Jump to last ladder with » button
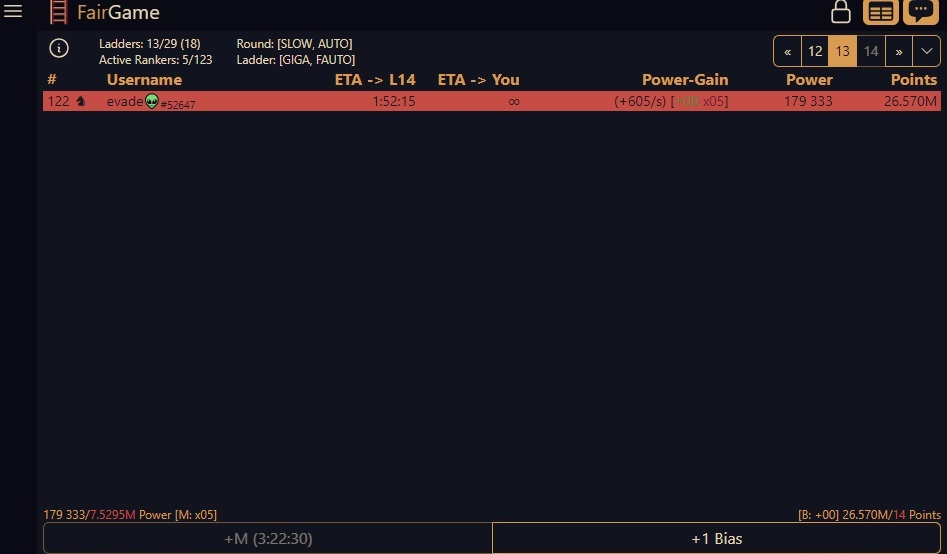This screenshot has height=554, width=947. pos(898,51)
